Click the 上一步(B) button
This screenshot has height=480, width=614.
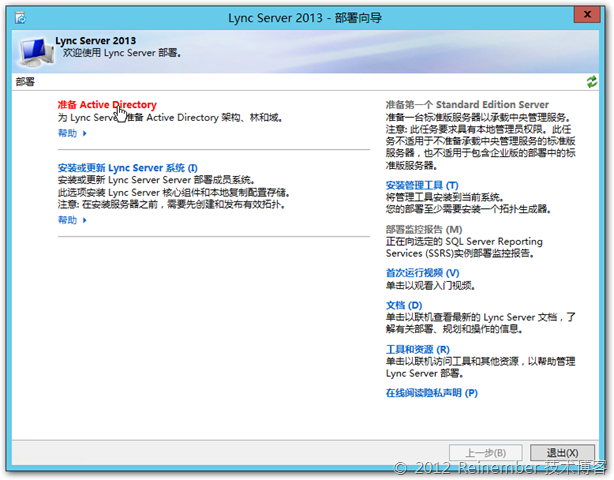coord(486,453)
